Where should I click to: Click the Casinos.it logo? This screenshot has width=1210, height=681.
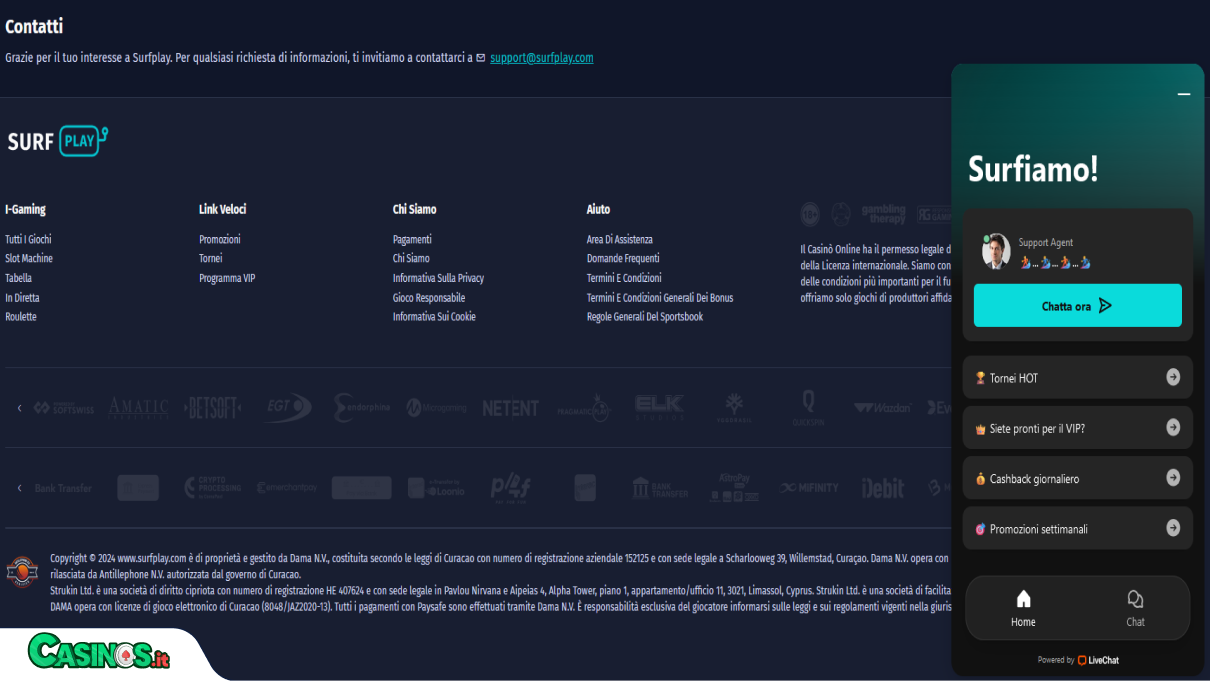click(99, 653)
